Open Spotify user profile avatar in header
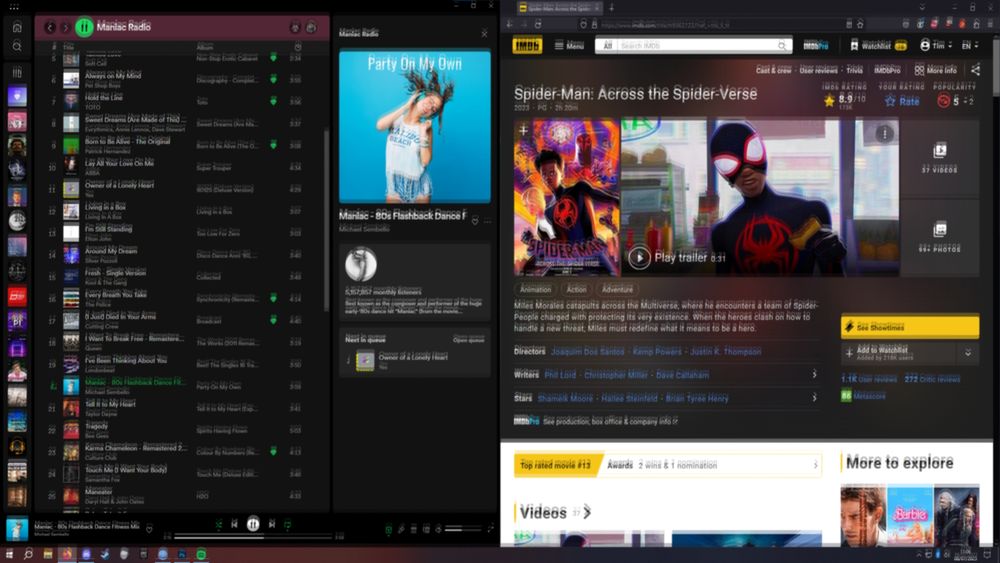1000x563 pixels. 311,27
